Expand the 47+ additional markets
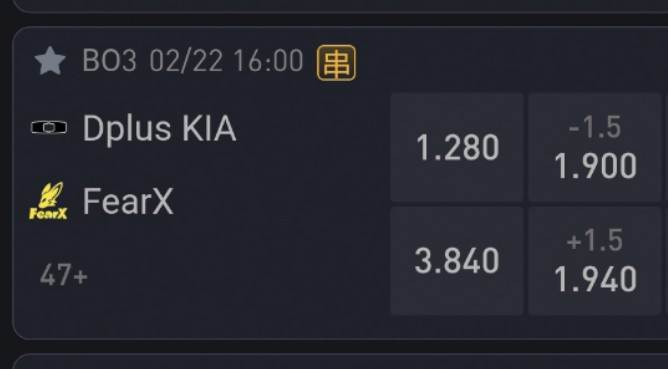 click(x=63, y=275)
